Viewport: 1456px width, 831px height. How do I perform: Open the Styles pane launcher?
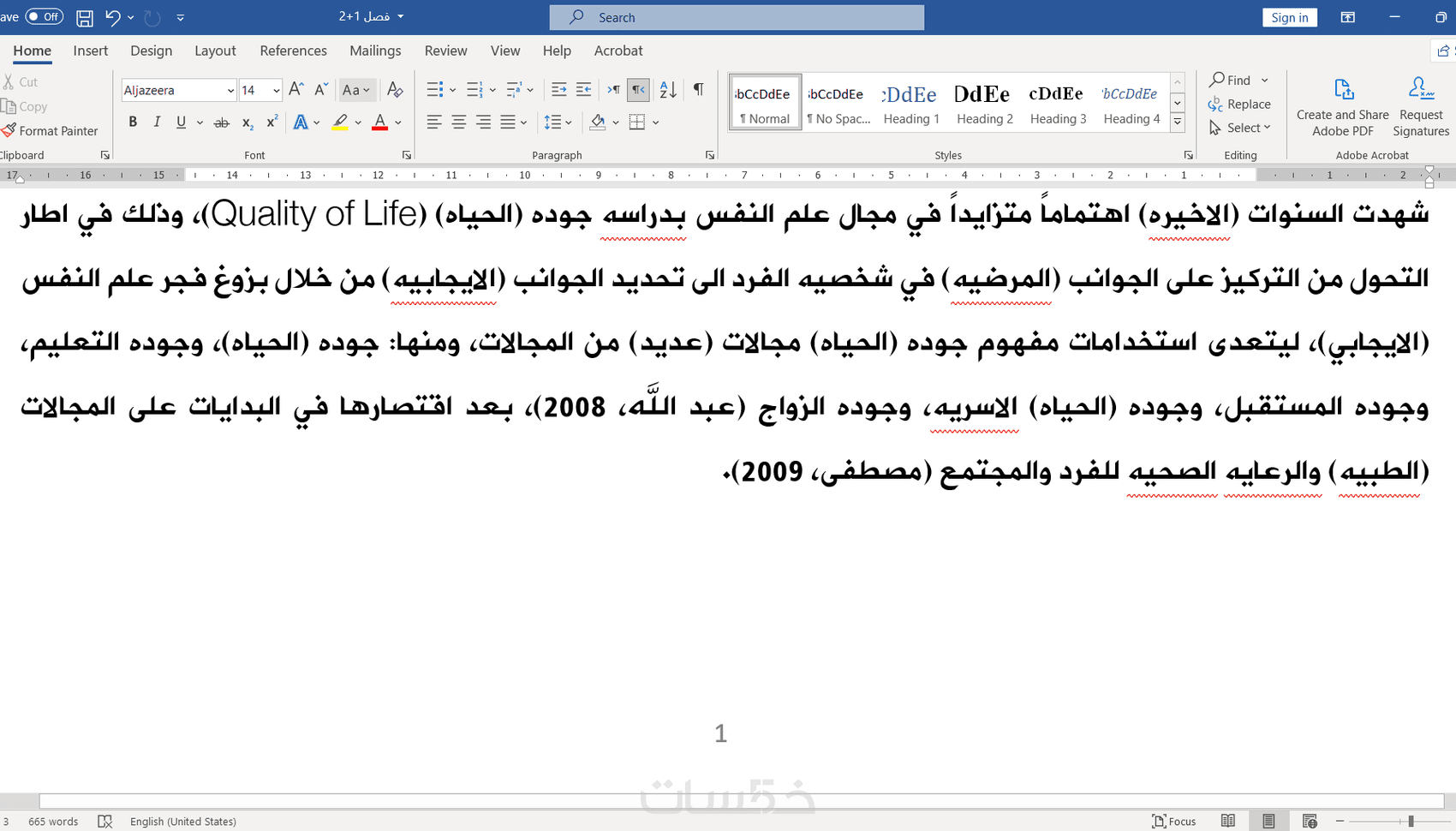pyautogui.click(x=1189, y=155)
